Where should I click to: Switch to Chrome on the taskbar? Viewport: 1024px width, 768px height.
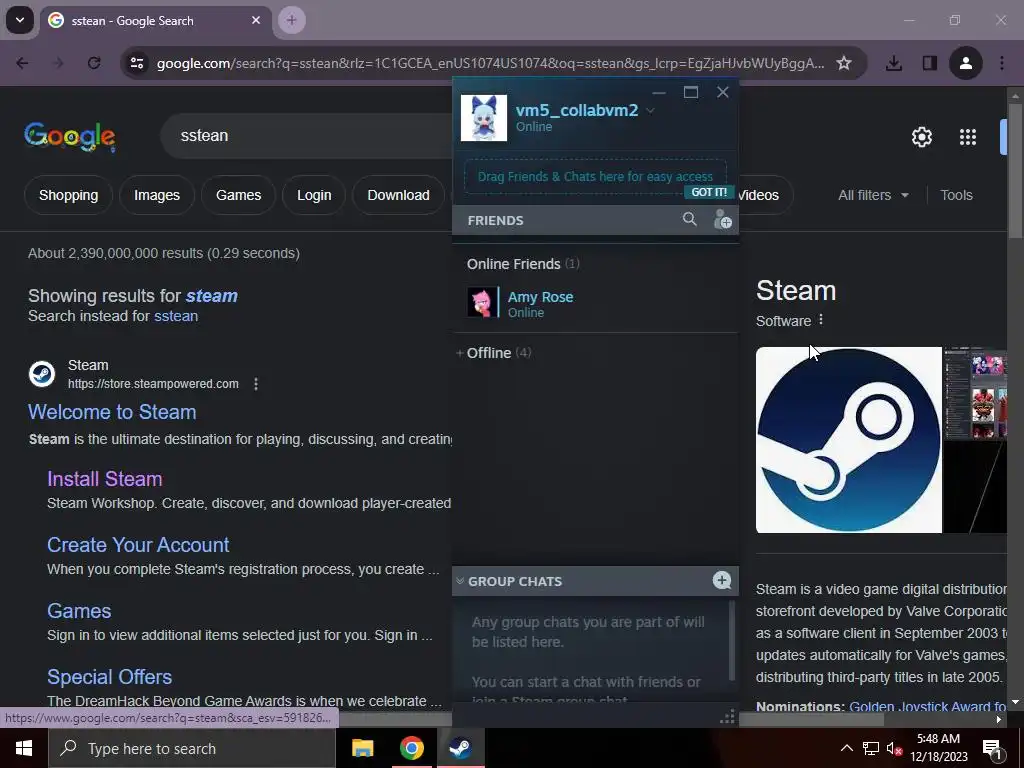[x=411, y=748]
